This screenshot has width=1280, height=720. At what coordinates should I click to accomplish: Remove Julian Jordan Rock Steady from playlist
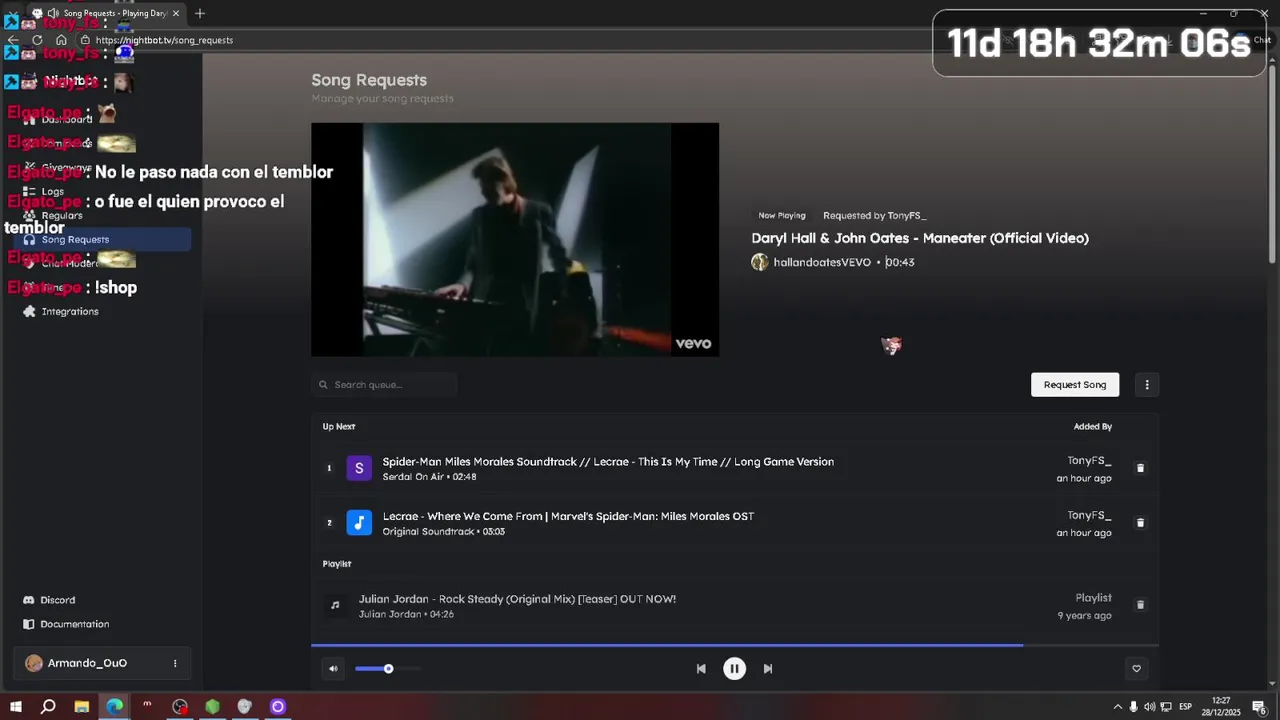click(1140, 605)
